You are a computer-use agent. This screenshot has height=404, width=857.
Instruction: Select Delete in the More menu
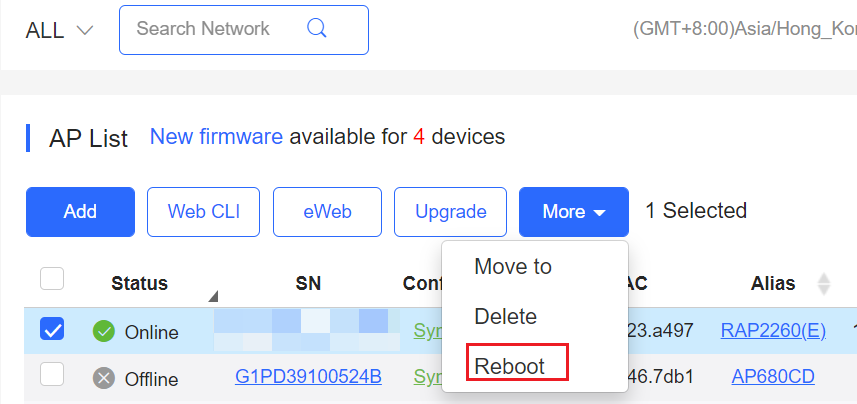(505, 317)
